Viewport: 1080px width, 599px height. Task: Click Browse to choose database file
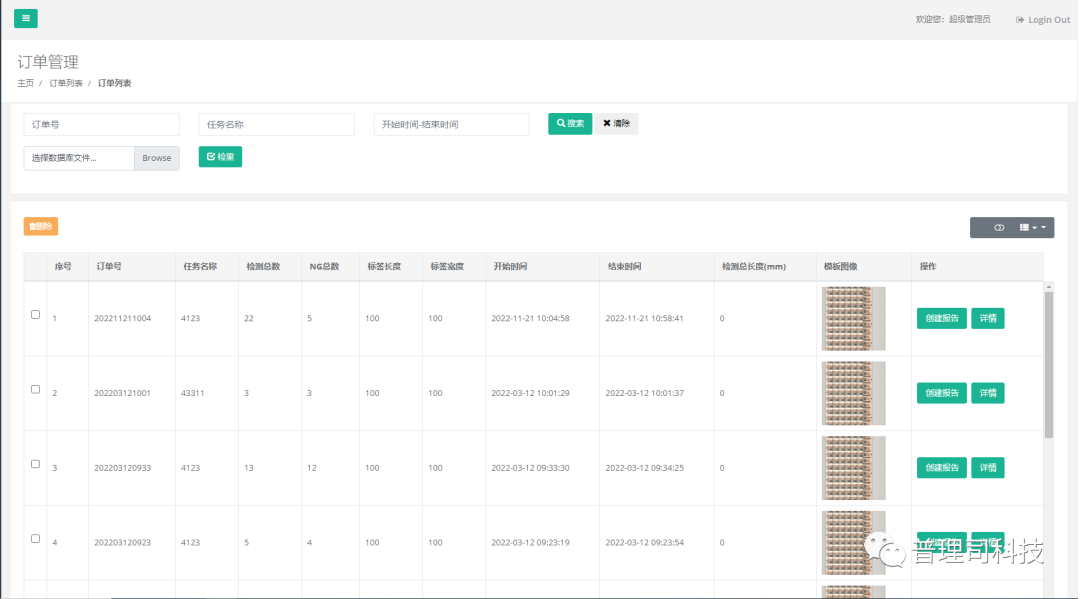(x=157, y=158)
